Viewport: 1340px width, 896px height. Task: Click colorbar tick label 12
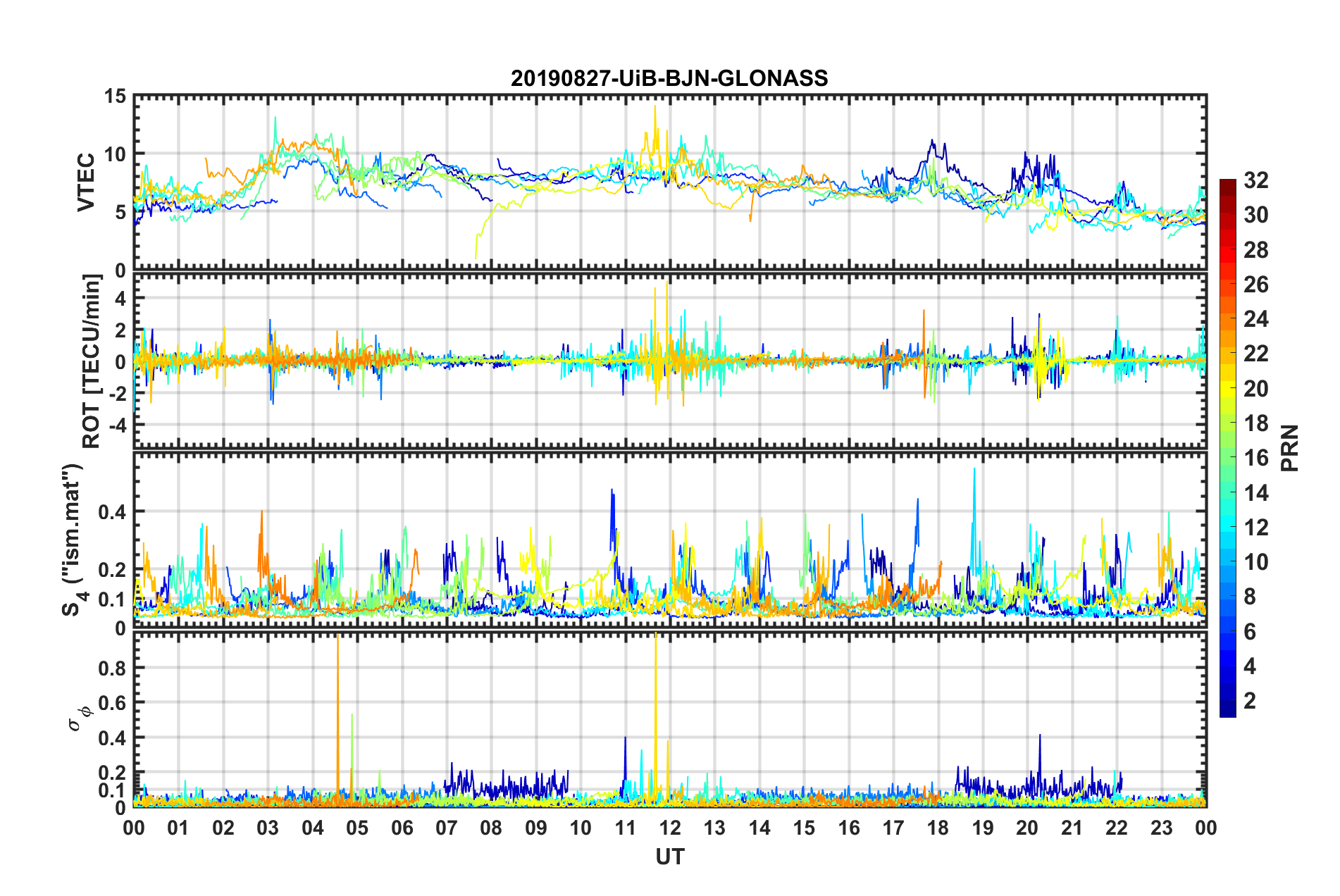coord(1255,528)
